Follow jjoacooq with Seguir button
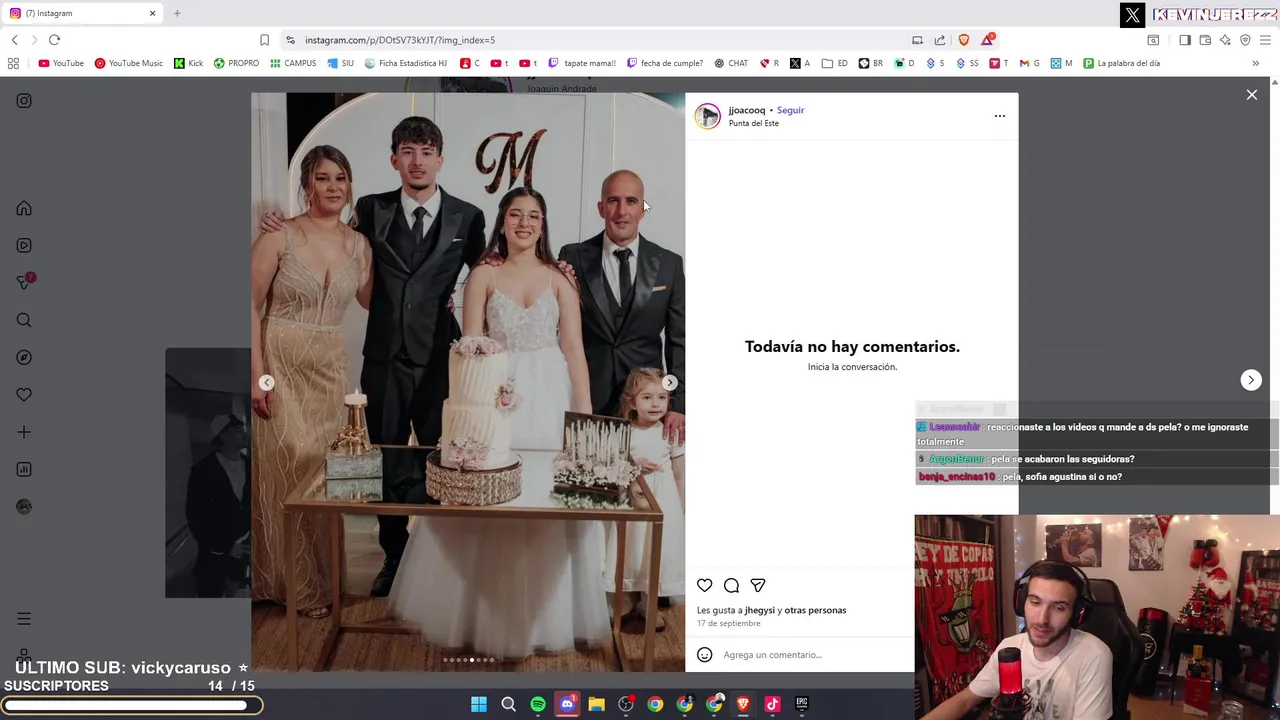The width and height of the screenshot is (1280, 720). click(x=790, y=110)
